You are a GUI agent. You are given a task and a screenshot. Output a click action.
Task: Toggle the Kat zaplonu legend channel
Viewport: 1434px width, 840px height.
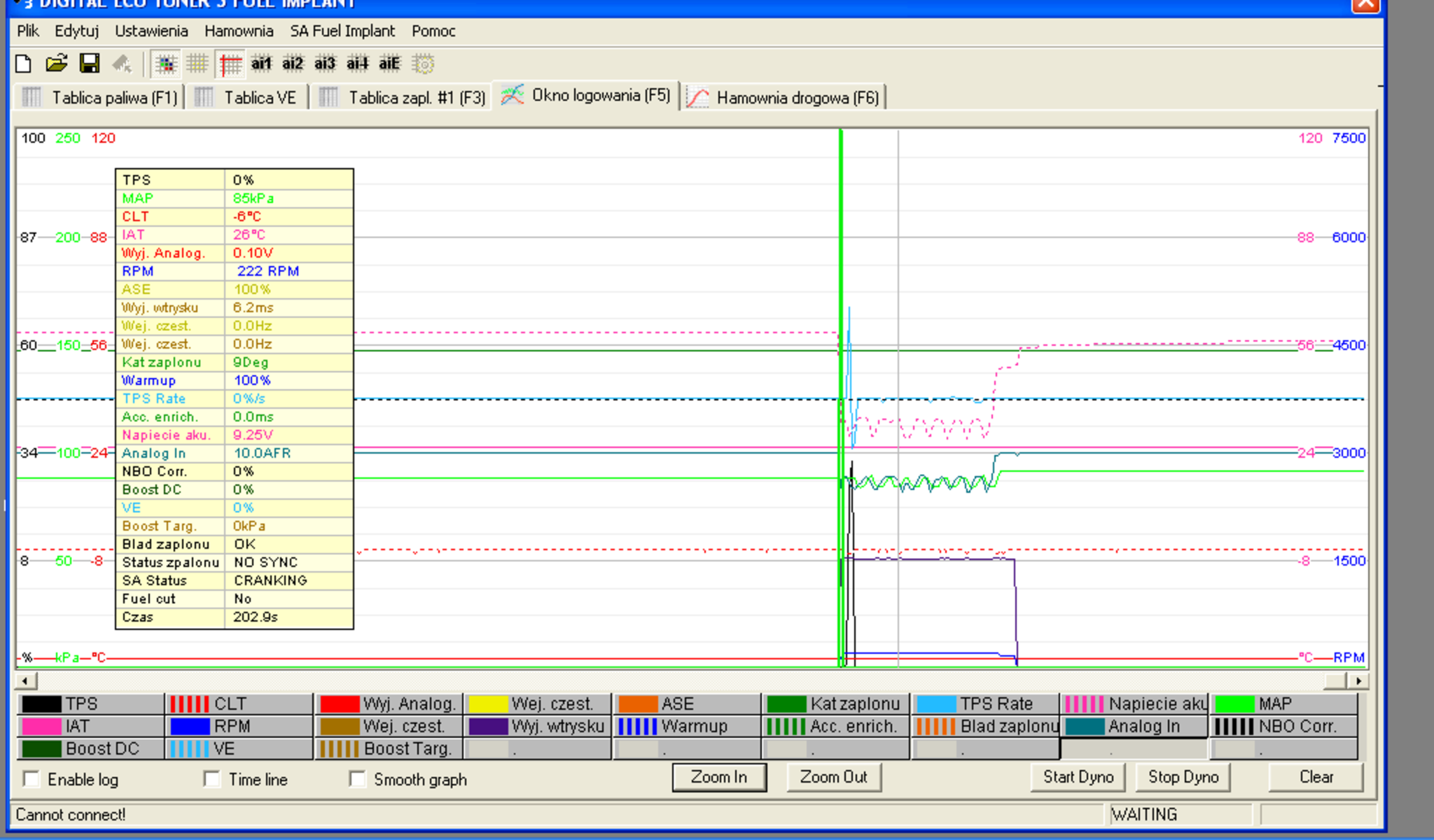point(835,703)
